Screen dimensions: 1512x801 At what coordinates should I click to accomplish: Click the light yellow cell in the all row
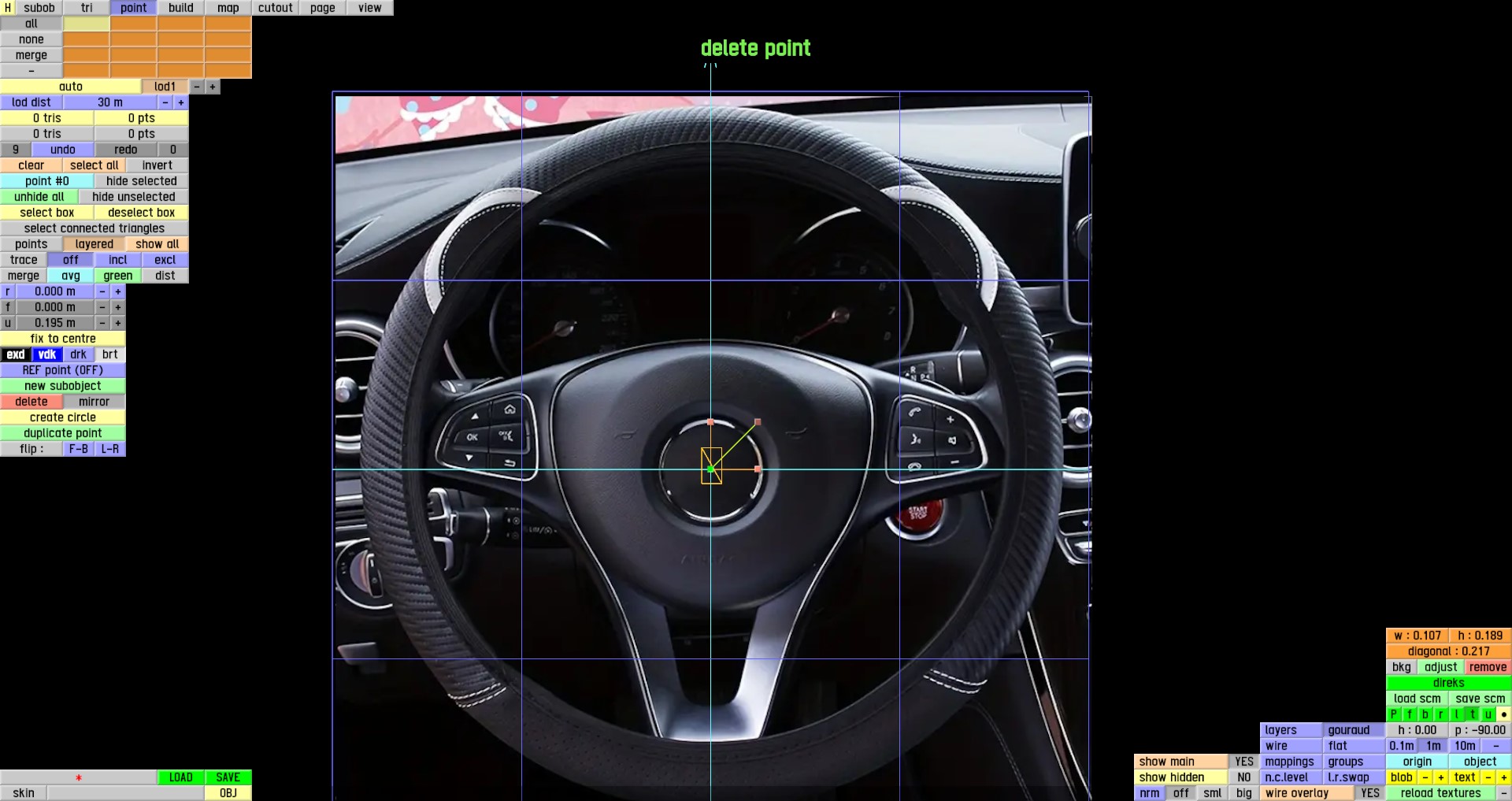tap(87, 24)
